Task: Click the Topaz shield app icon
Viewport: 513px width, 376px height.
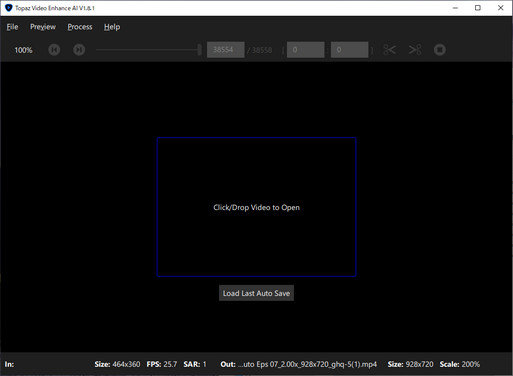Action: click(9, 8)
